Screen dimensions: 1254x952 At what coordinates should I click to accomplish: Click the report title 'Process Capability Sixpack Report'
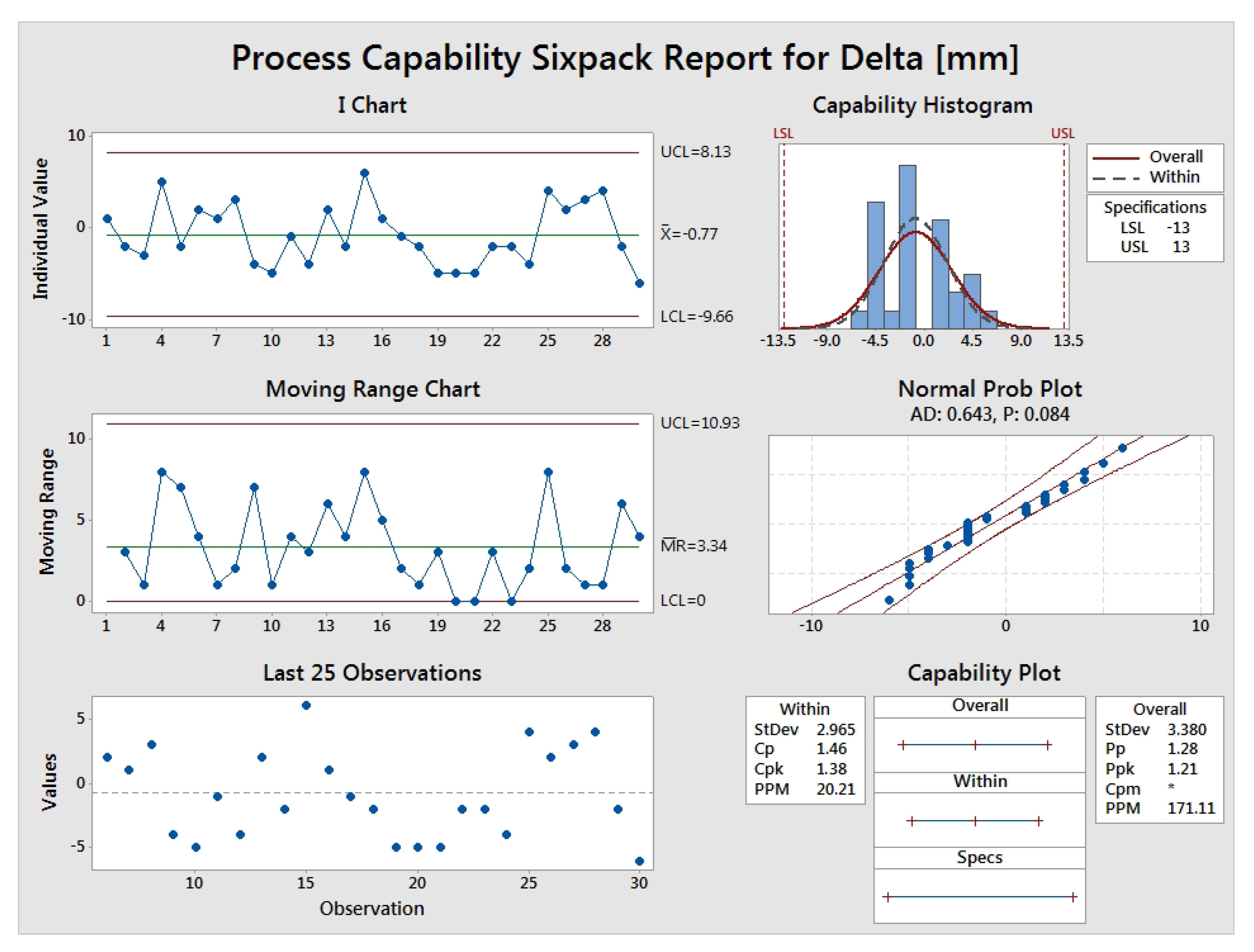(x=625, y=58)
